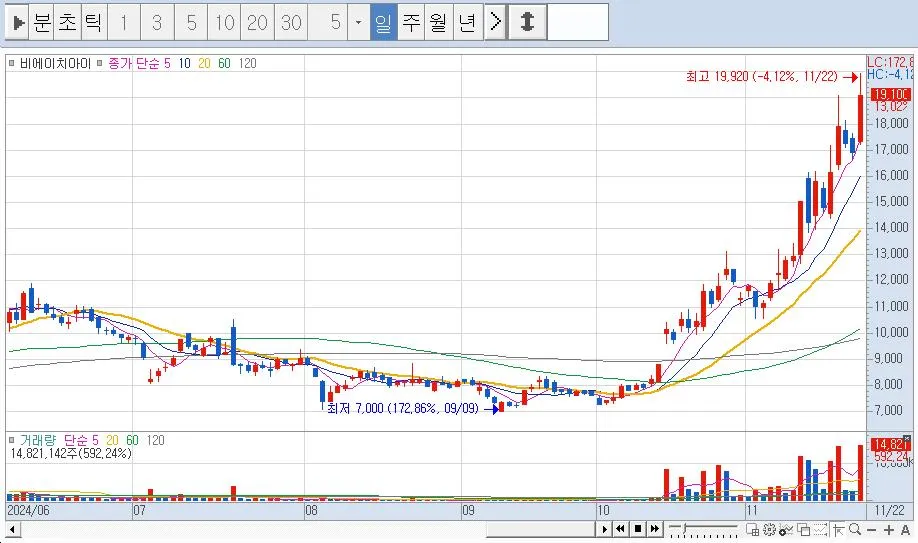This screenshot has height=543, width=918.
Task: Click the A text tool icon
Action: pos(905,530)
